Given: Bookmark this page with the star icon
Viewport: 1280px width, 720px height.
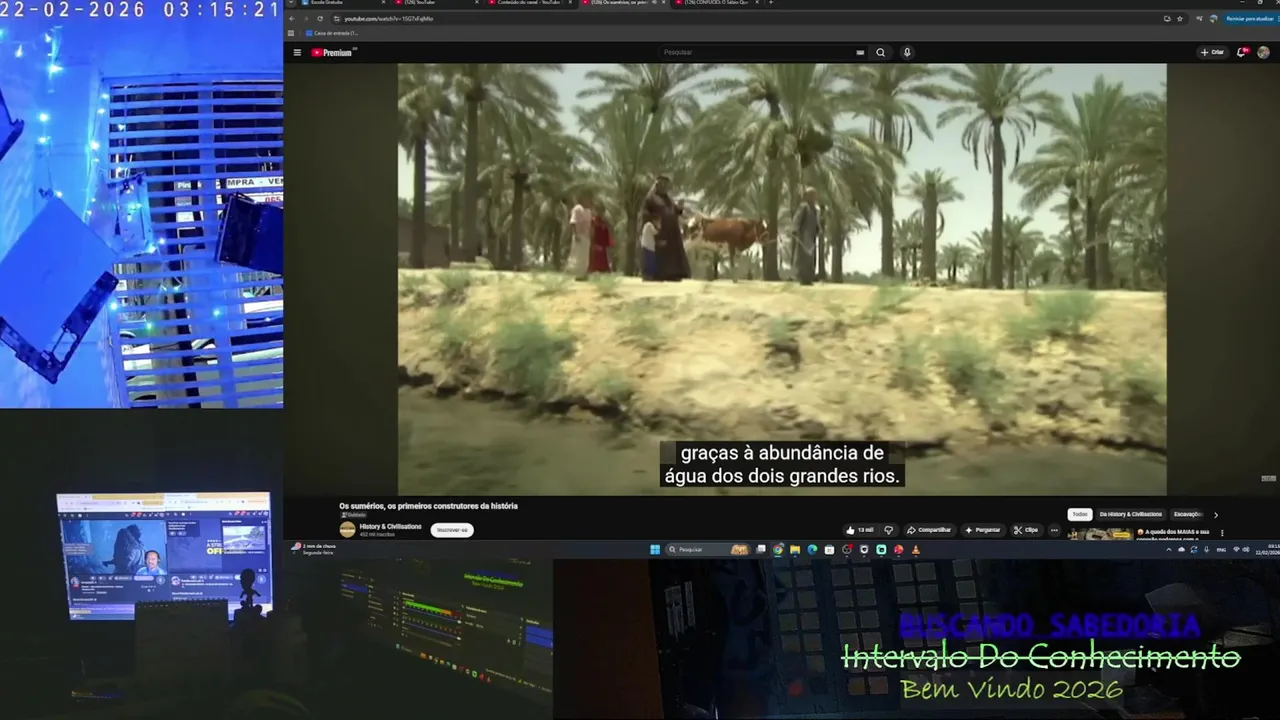Looking at the screenshot, I should coord(1180,18).
